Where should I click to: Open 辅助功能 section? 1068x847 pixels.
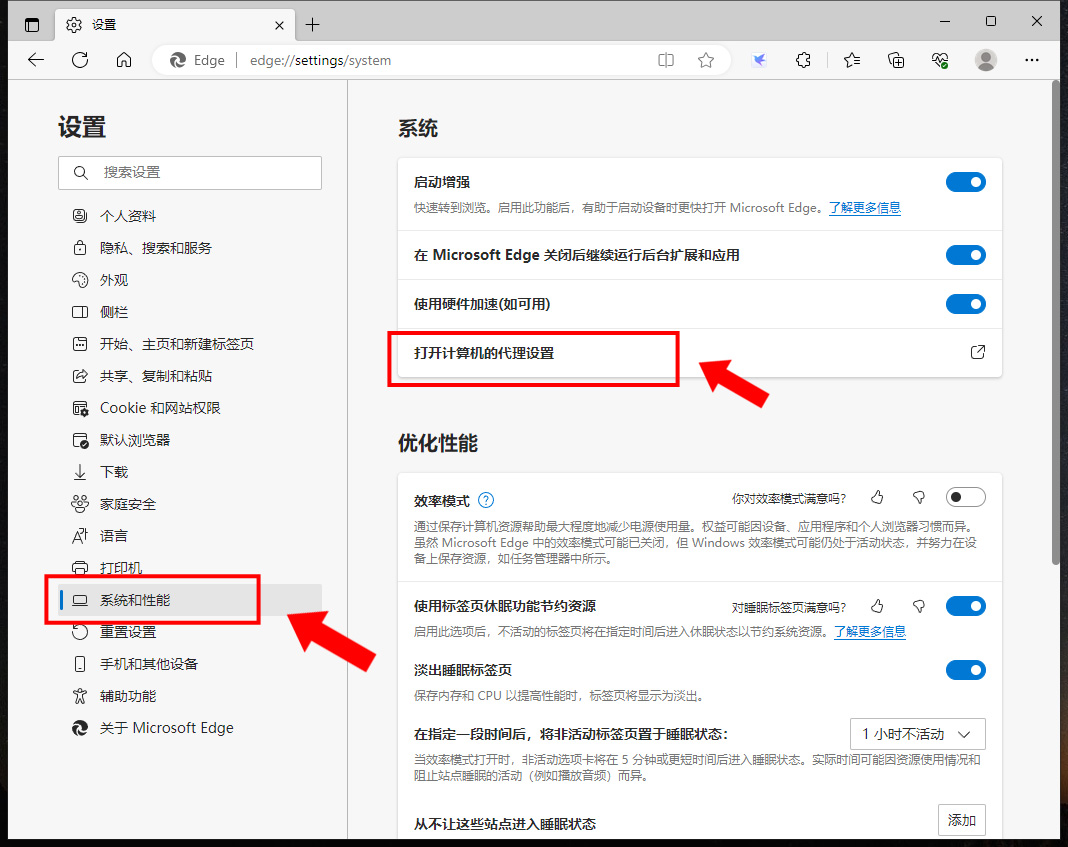coord(189,696)
